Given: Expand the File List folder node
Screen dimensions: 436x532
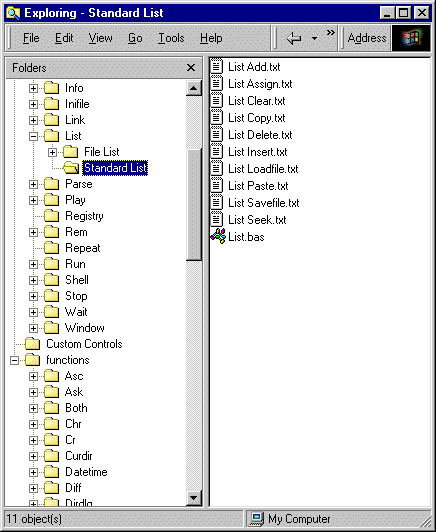Looking at the screenshot, I should 52,152.
